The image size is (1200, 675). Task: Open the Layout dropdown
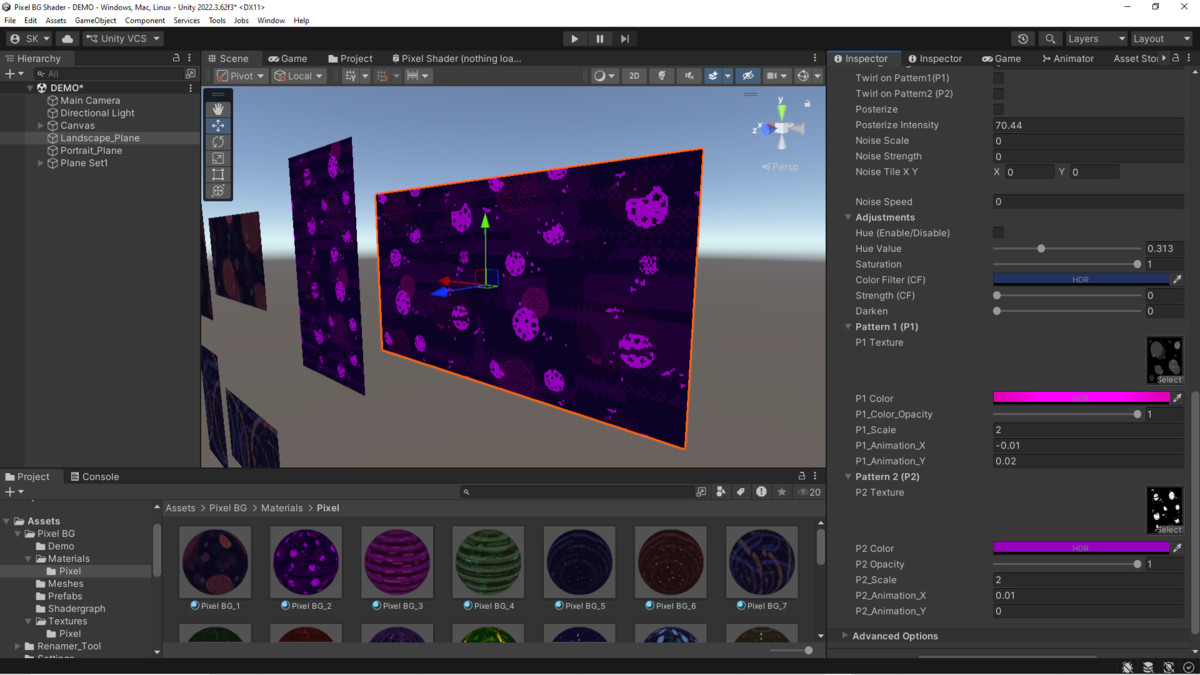coord(1160,39)
